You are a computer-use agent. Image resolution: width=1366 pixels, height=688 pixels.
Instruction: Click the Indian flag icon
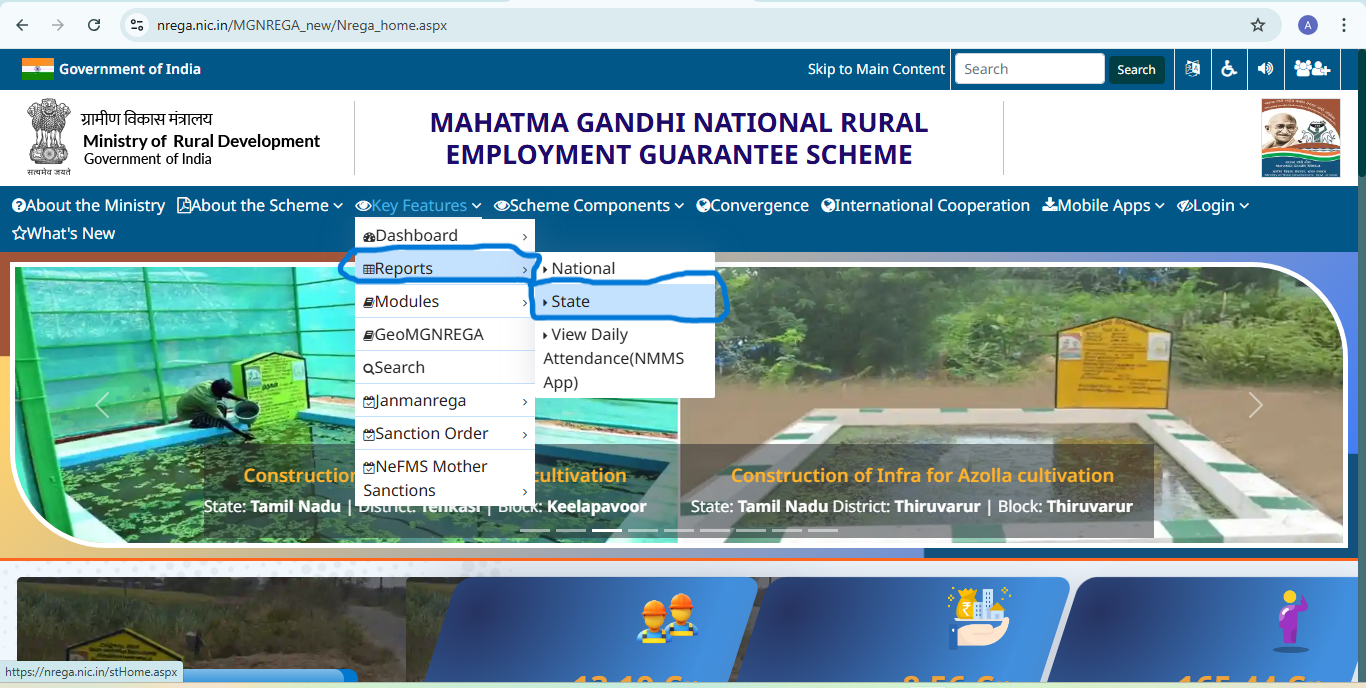36,69
